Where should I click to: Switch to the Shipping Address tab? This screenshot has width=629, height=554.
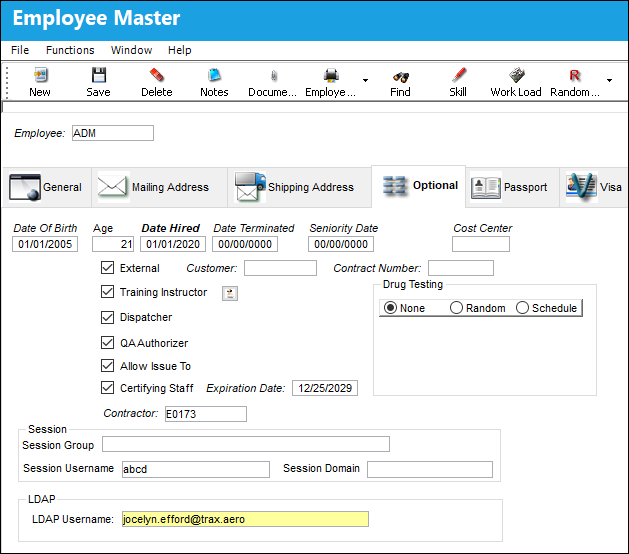pos(299,187)
